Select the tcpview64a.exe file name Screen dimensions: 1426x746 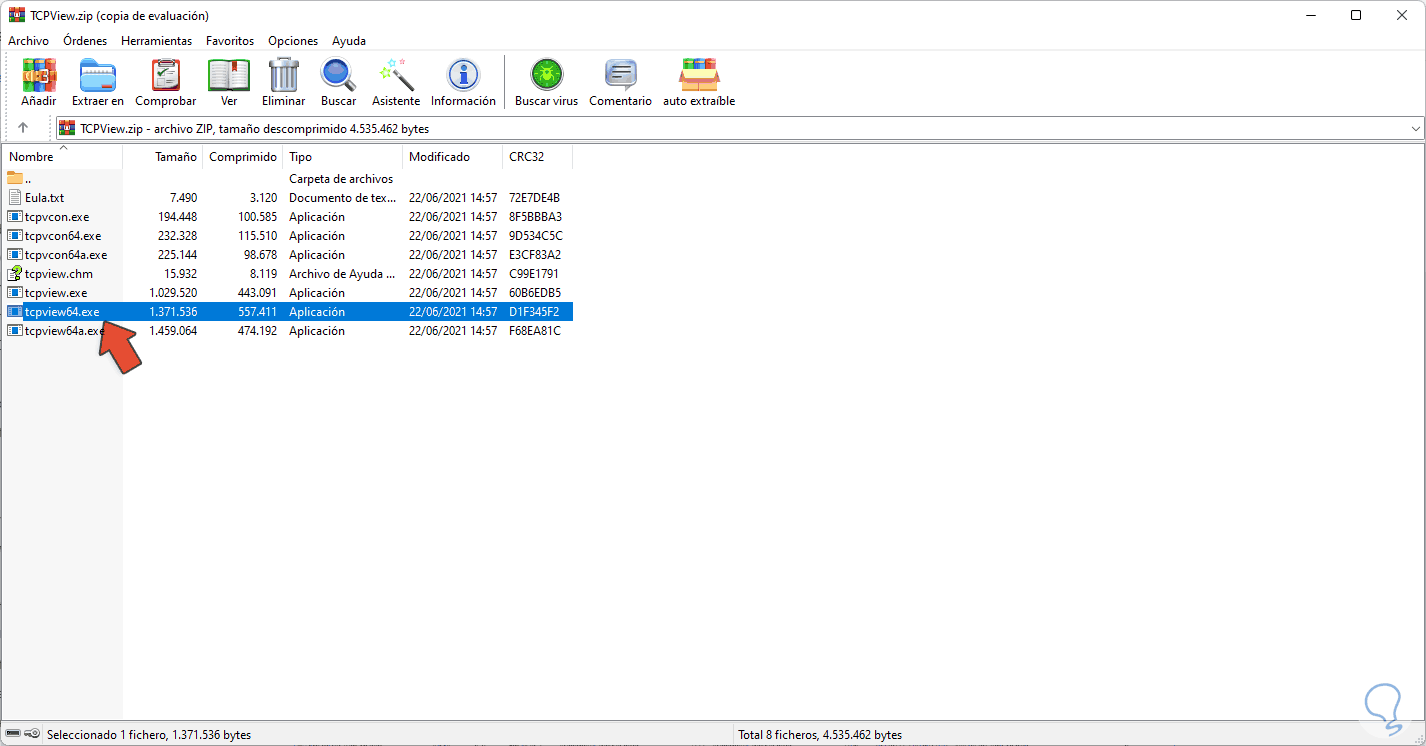(x=65, y=331)
